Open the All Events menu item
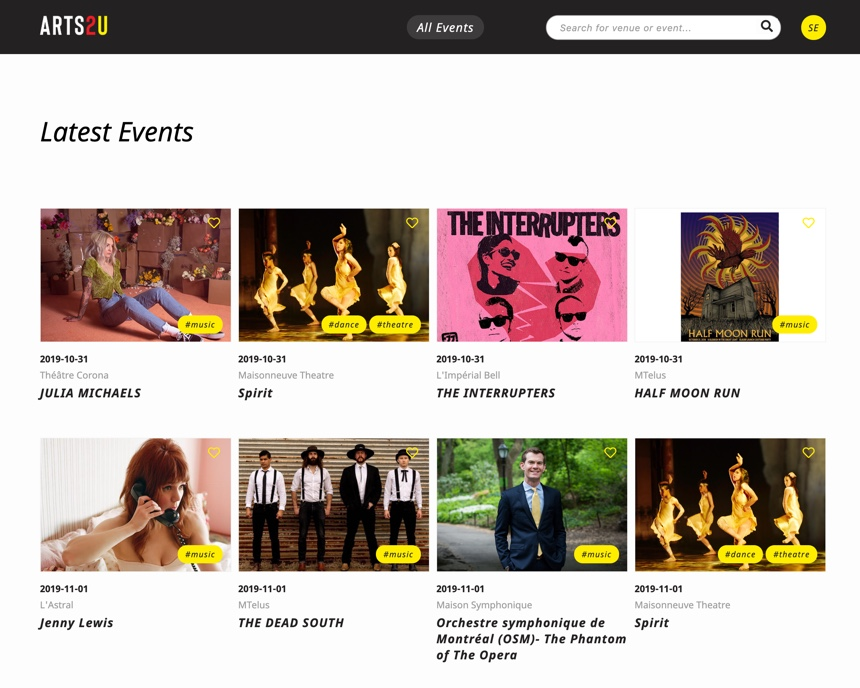 pyautogui.click(x=445, y=27)
